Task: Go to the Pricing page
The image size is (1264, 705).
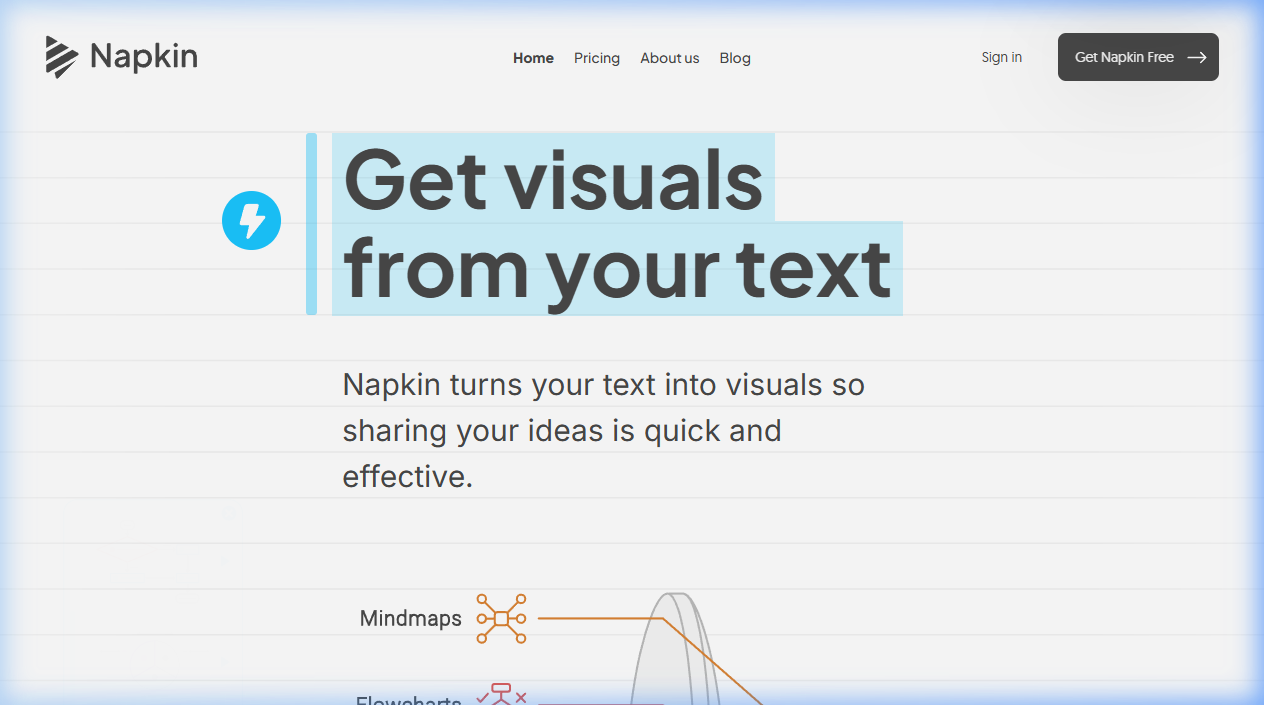Action: point(597,58)
